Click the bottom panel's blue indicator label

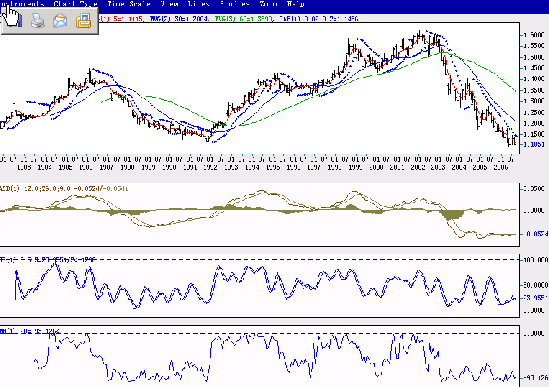pyautogui.click(x=30, y=331)
